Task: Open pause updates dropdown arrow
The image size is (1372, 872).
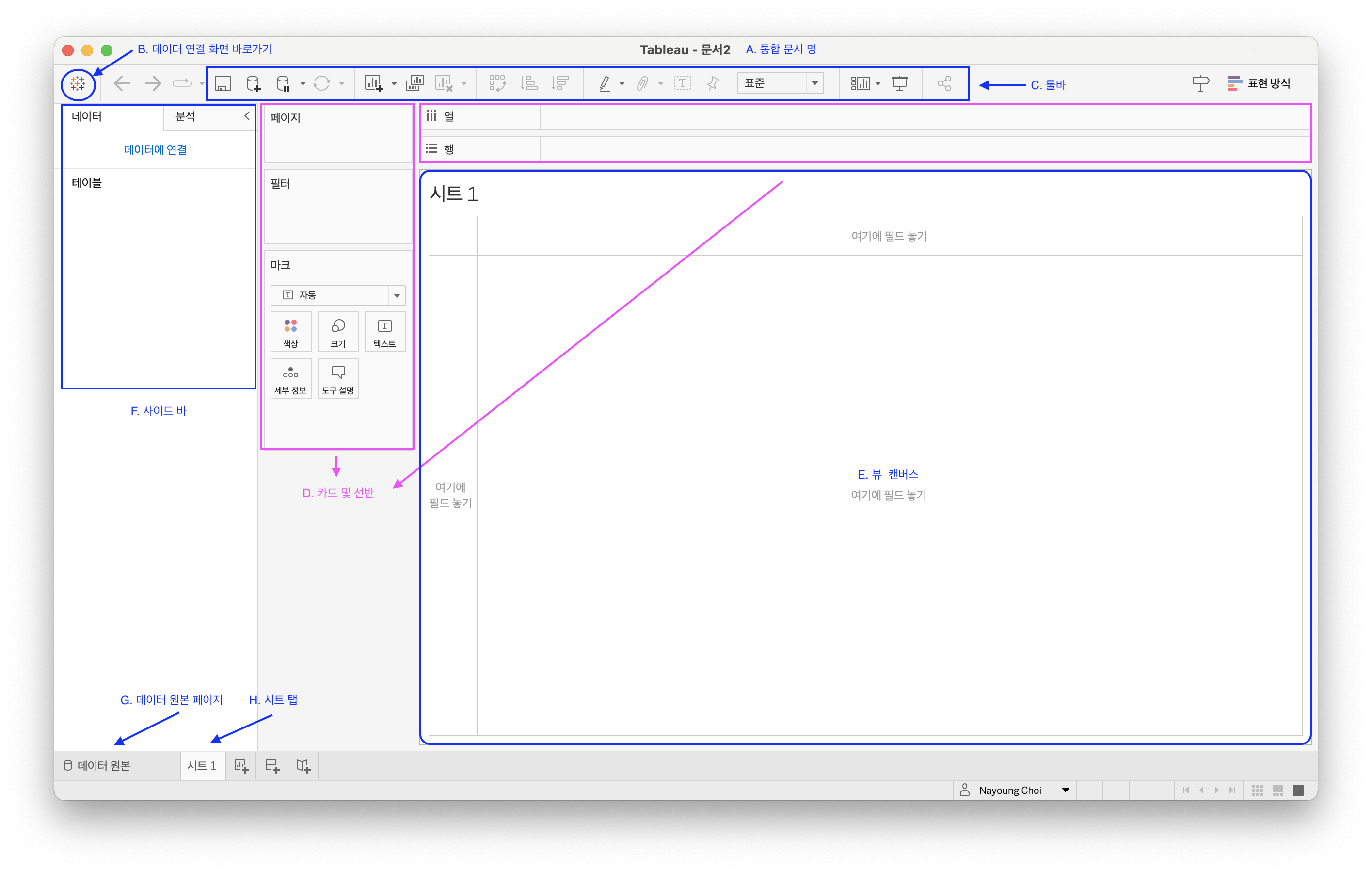Action: (303, 84)
